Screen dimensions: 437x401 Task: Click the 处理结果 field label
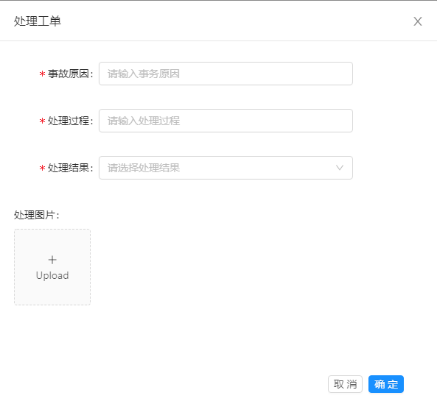point(70,168)
